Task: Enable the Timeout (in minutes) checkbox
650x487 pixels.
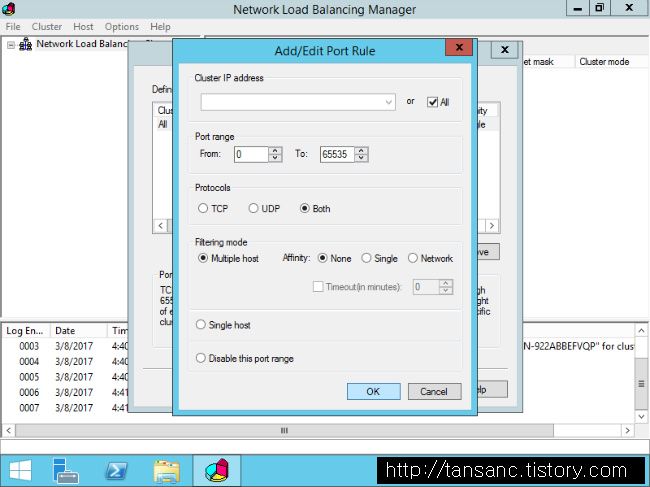Action: (x=318, y=286)
